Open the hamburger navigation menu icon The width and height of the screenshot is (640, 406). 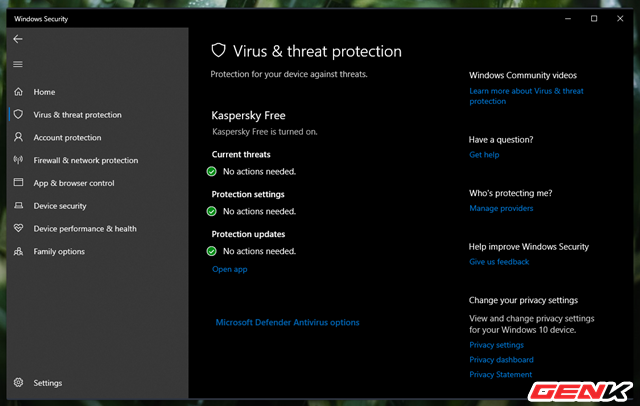pyautogui.click(x=18, y=64)
